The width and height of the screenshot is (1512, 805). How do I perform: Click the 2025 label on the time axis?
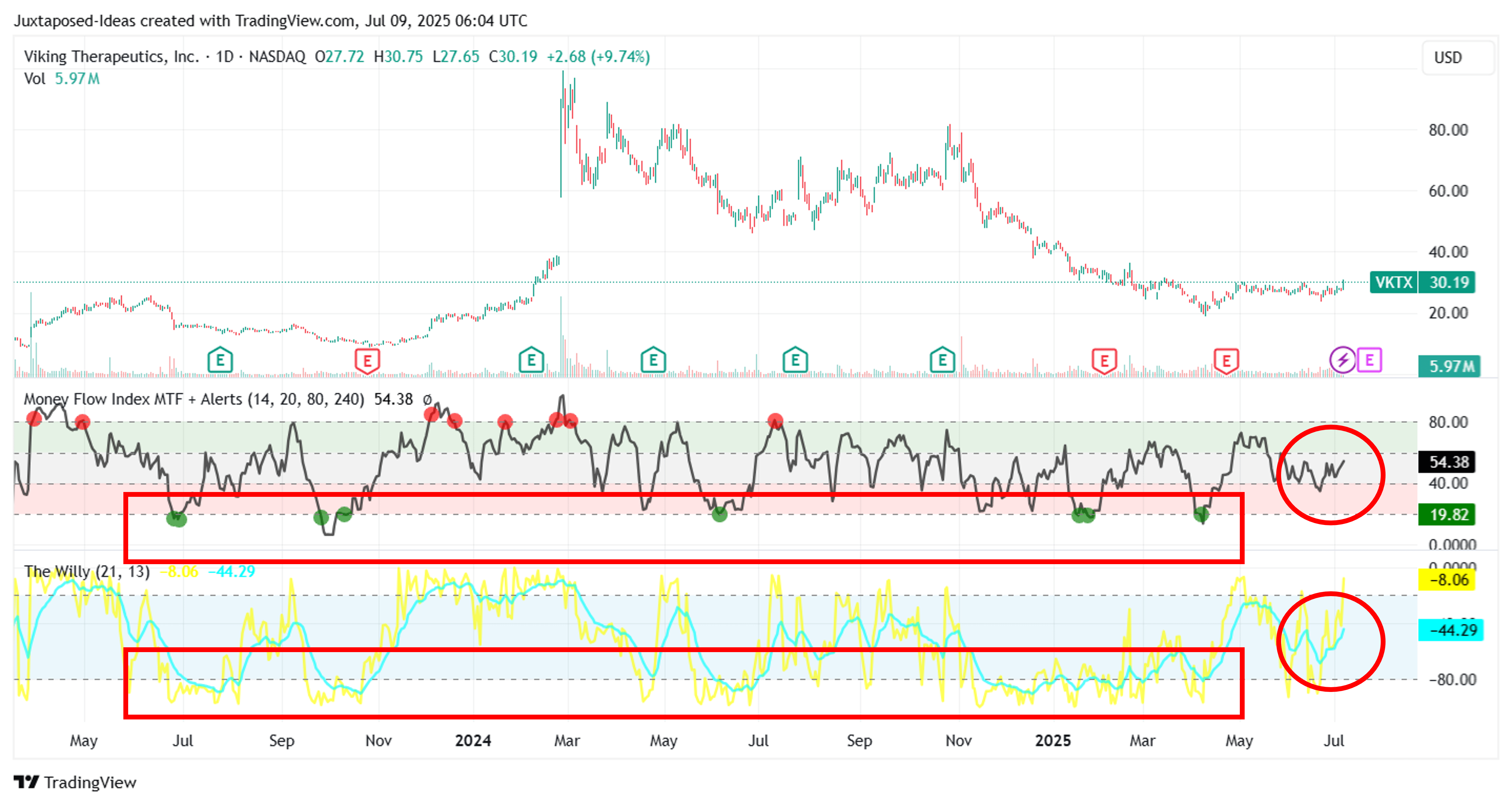pyautogui.click(x=1054, y=740)
